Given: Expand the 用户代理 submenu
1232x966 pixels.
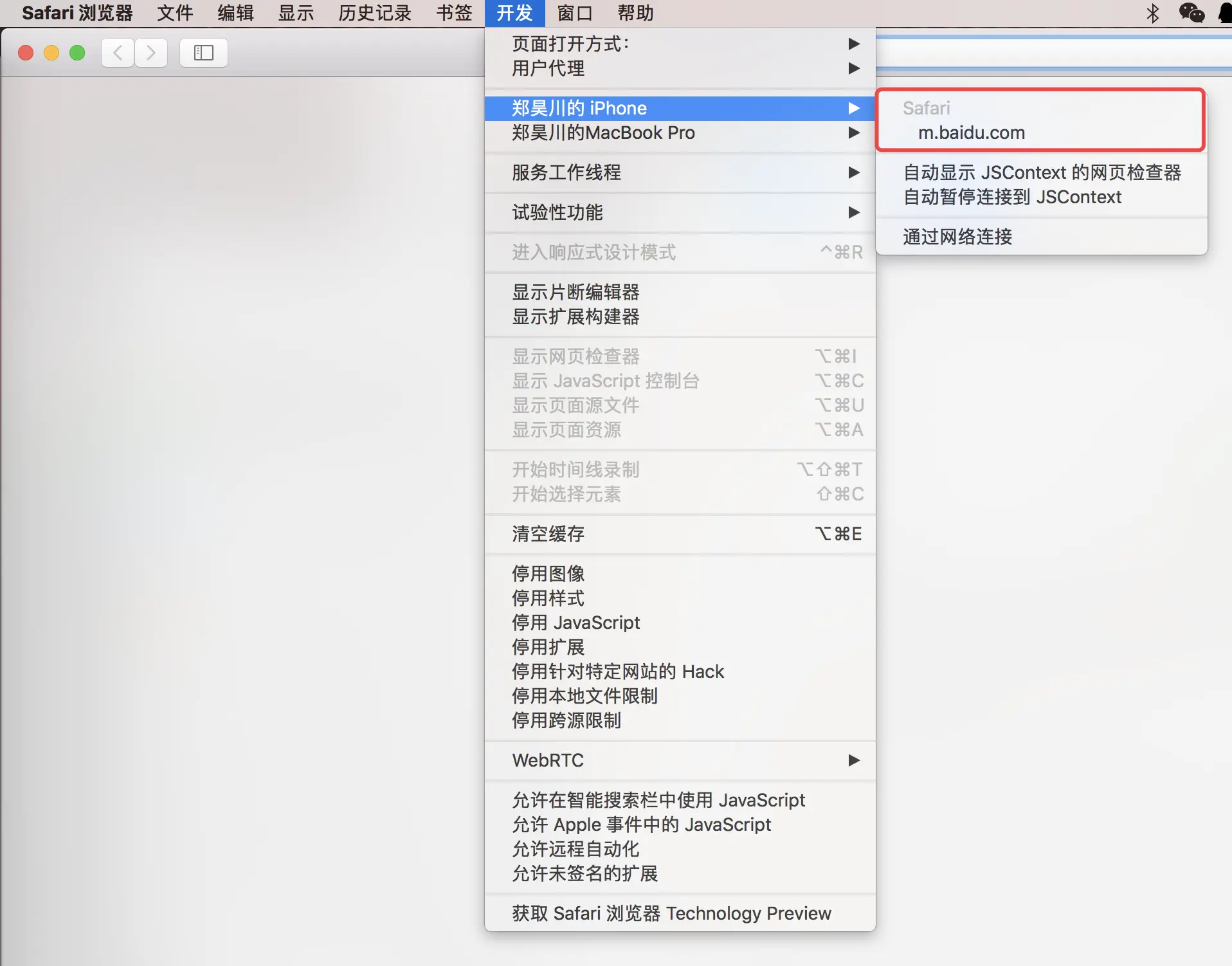Looking at the screenshot, I should pos(548,69).
